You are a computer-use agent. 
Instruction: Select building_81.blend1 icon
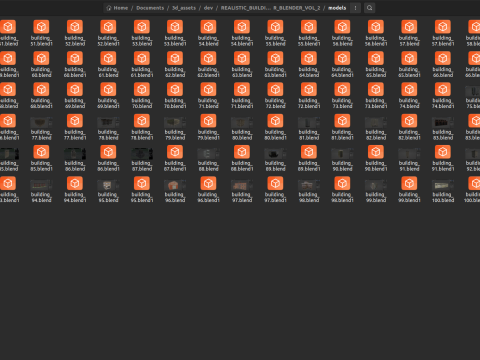point(342,121)
